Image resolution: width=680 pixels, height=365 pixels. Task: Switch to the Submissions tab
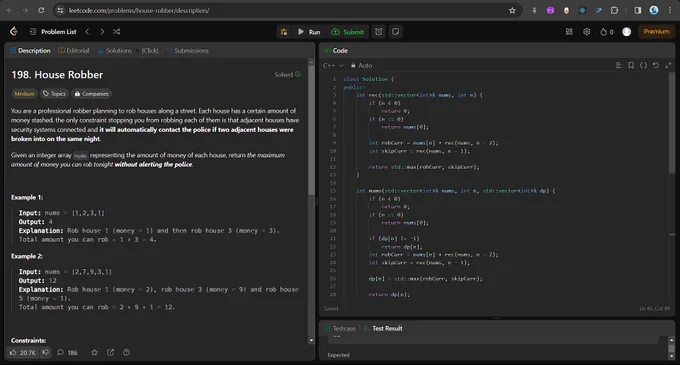(187, 51)
